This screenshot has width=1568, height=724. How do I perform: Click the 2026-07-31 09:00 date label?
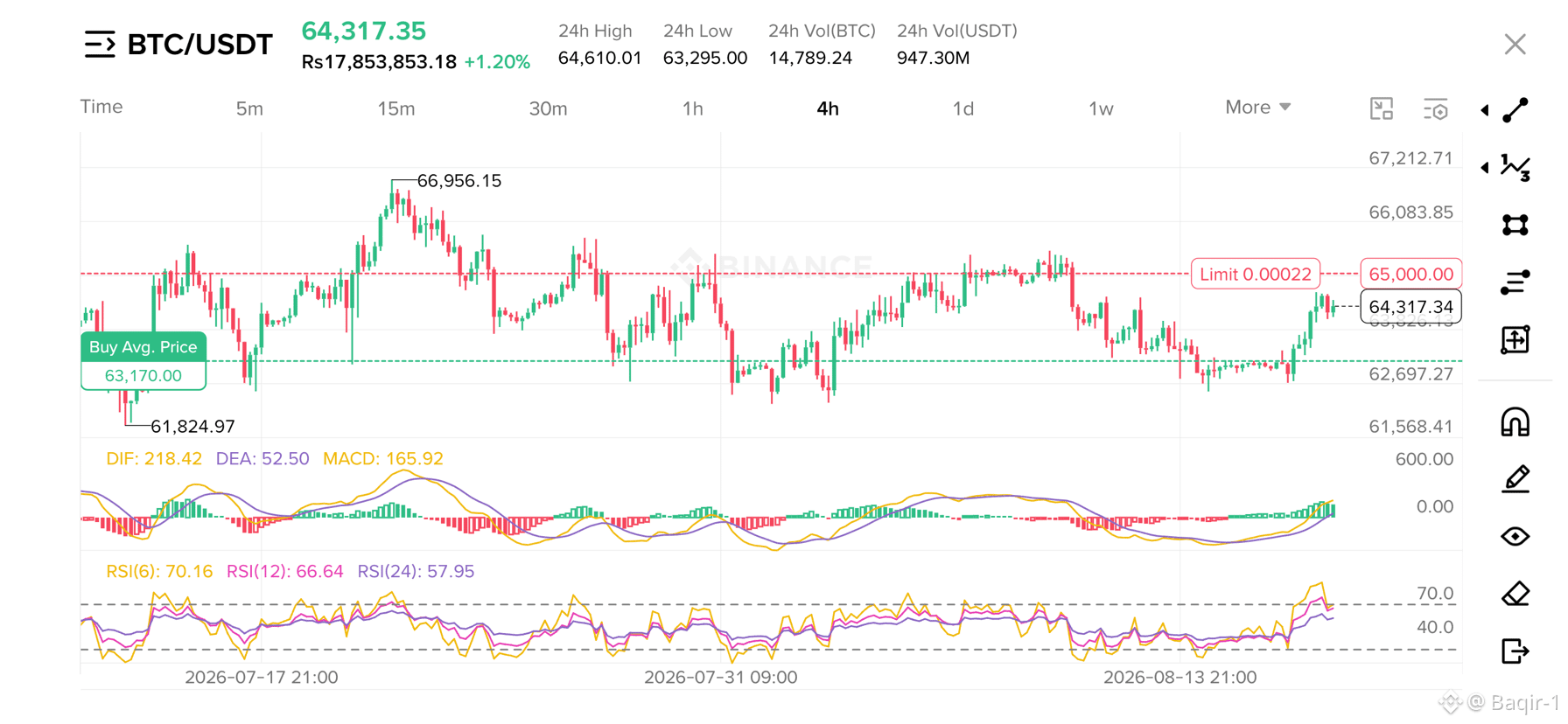pos(721,677)
